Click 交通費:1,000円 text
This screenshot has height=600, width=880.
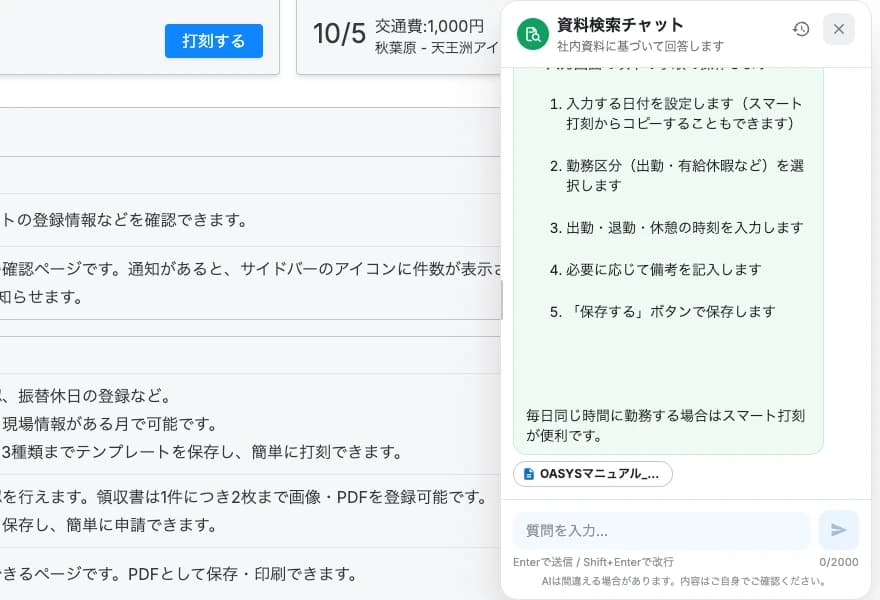pos(429,26)
